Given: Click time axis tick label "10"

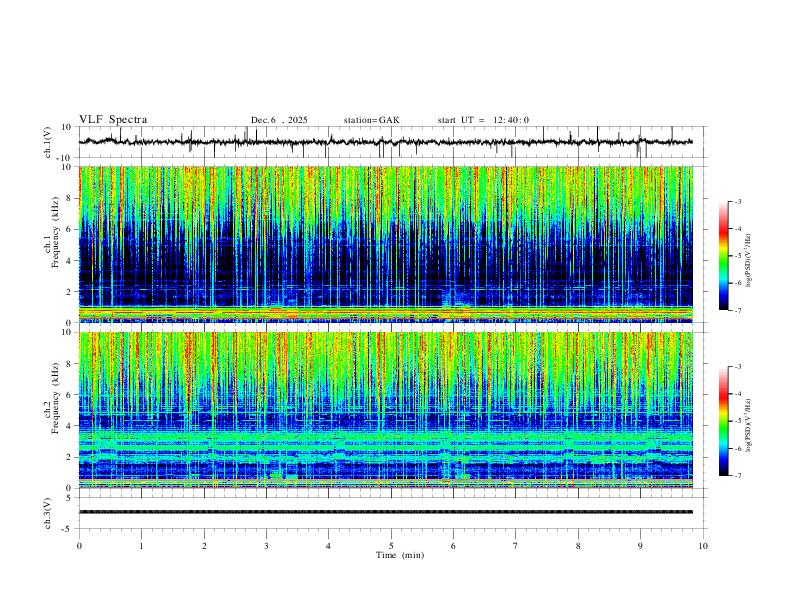Looking at the screenshot, I should [703, 546].
